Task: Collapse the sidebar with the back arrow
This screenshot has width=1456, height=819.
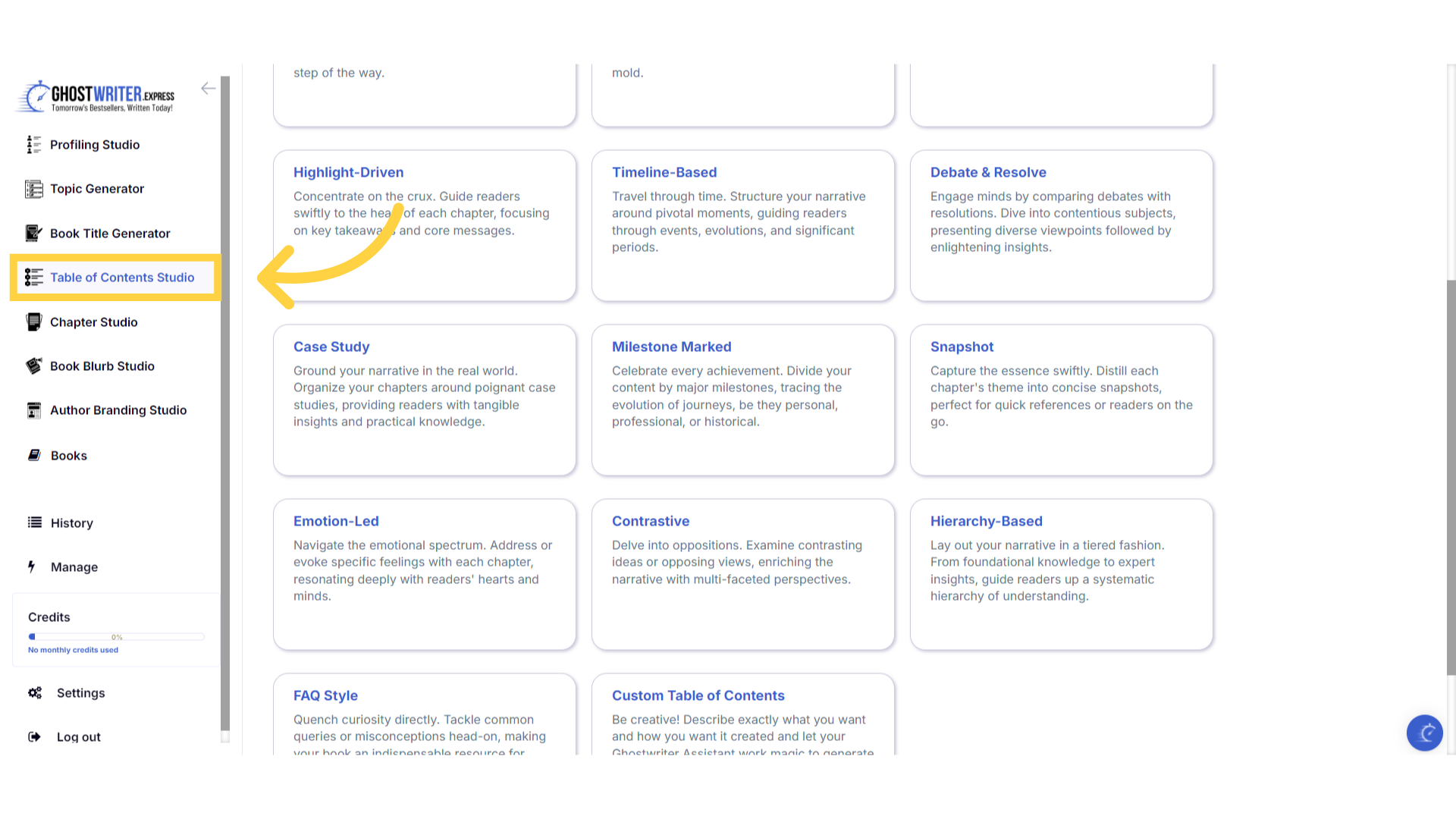Action: tap(208, 89)
